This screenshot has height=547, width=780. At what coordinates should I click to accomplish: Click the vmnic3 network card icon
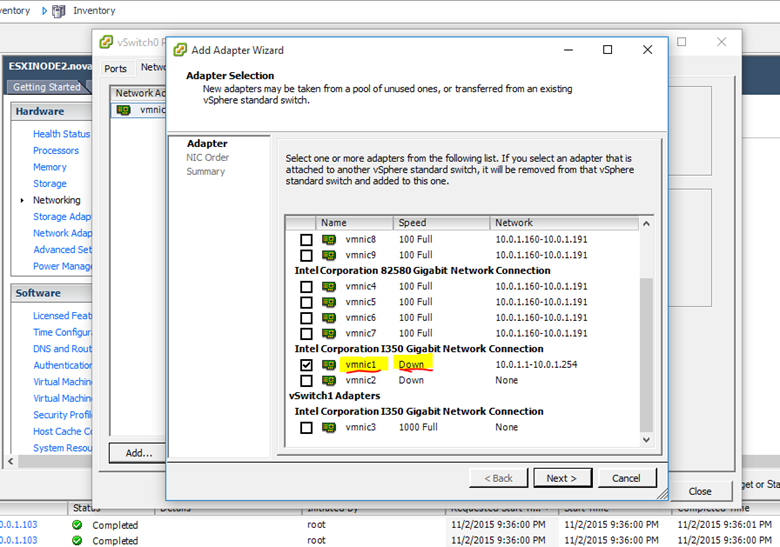tap(329, 428)
